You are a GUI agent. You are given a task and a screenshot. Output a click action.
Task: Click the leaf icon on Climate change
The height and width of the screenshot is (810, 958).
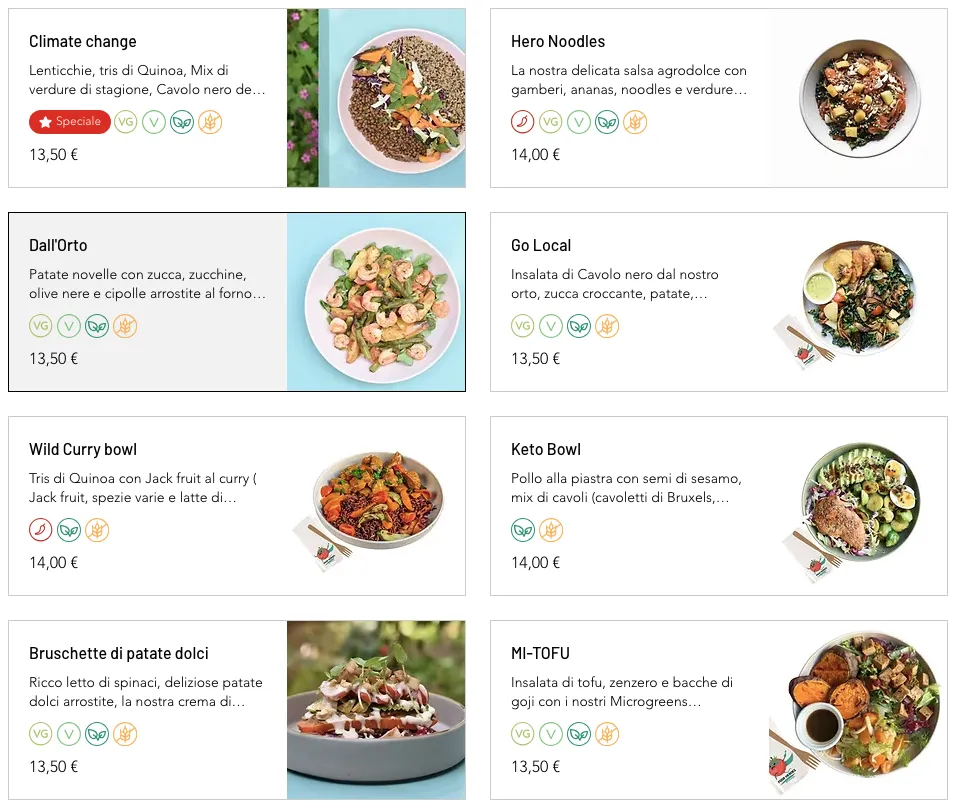[x=182, y=122]
